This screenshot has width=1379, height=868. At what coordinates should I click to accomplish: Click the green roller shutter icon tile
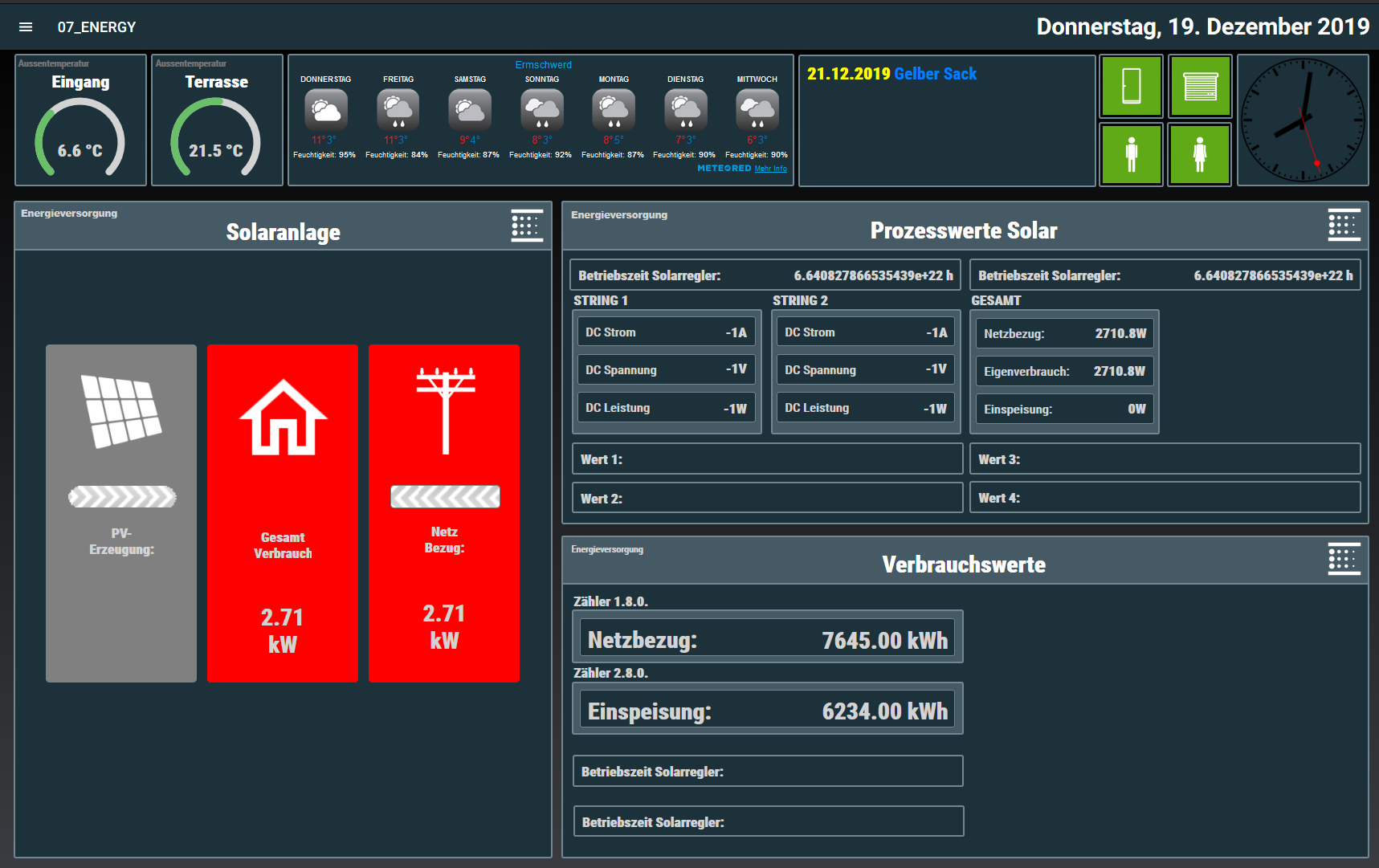(x=1200, y=86)
